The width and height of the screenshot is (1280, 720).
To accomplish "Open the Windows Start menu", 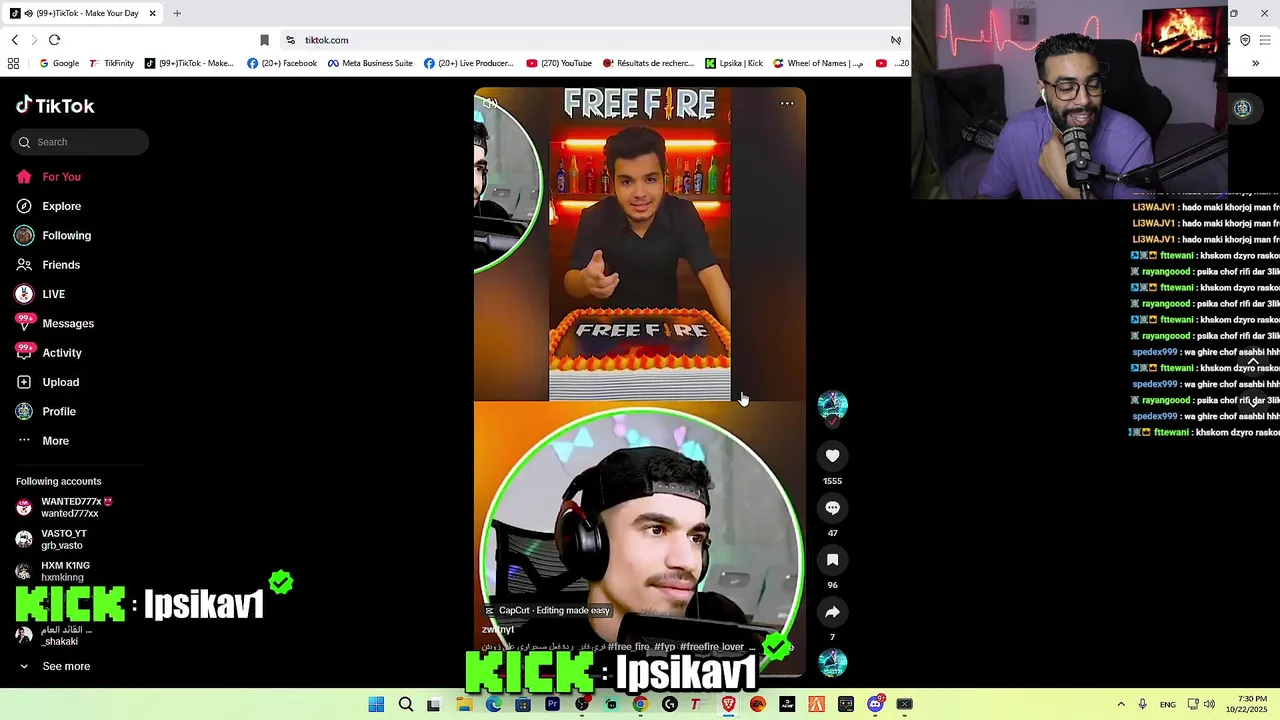I will click(x=376, y=704).
